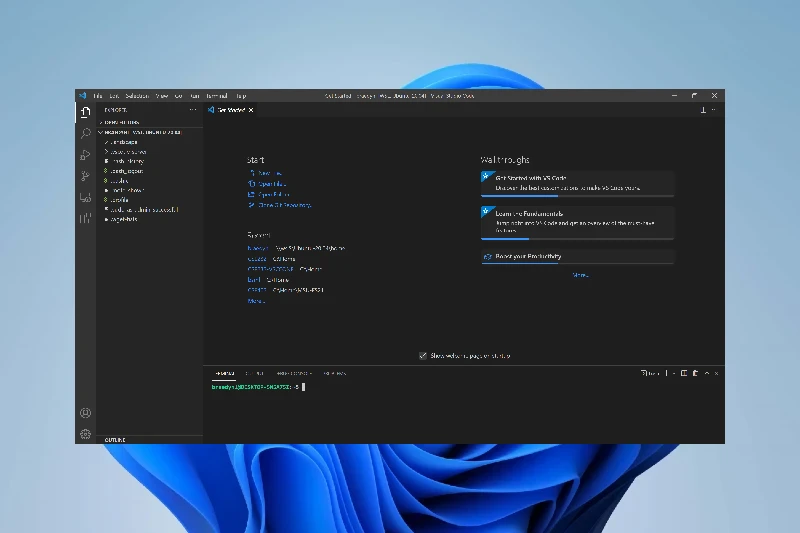Click the Open Folder link
800x533 pixels.
pyautogui.click(x=274, y=194)
